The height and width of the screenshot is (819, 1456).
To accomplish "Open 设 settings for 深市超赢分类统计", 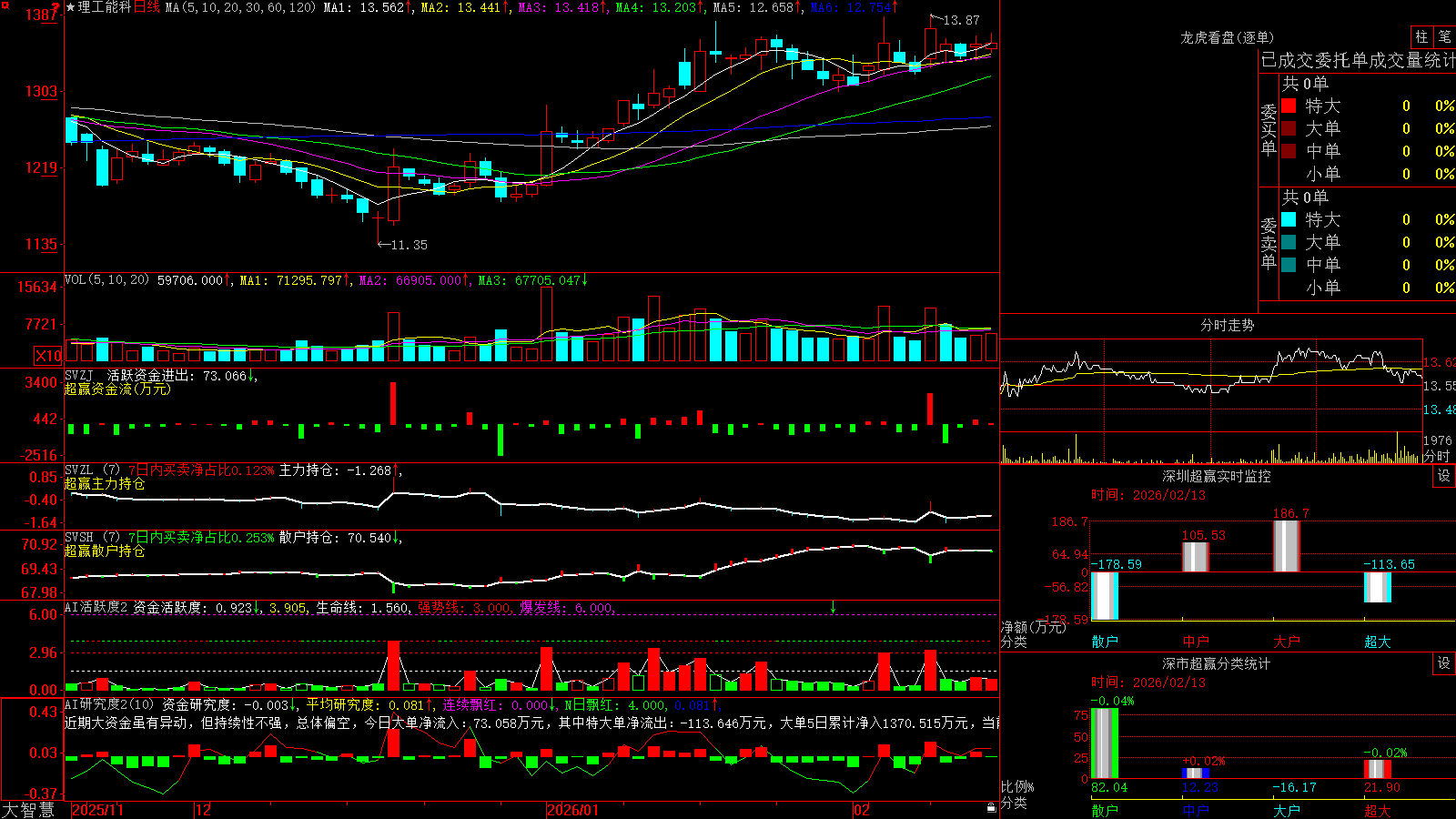I will point(1444,663).
